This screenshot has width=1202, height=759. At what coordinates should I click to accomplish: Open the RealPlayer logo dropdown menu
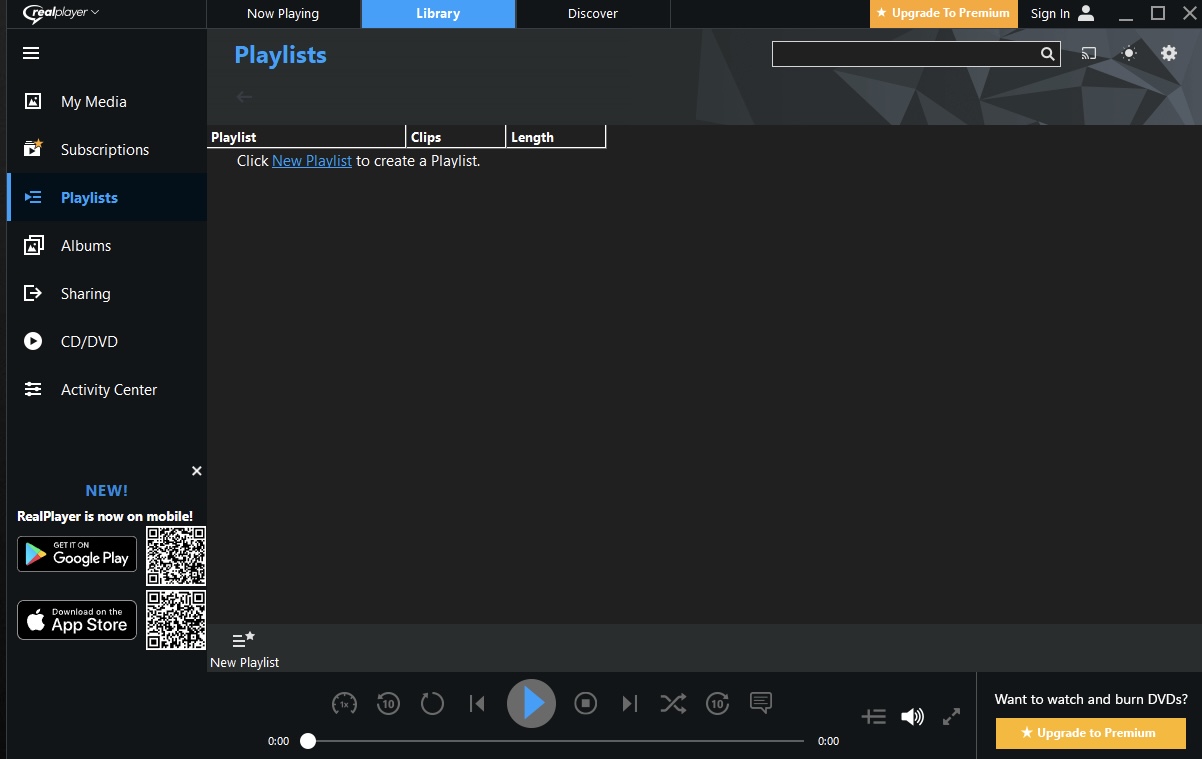click(60, 13)
